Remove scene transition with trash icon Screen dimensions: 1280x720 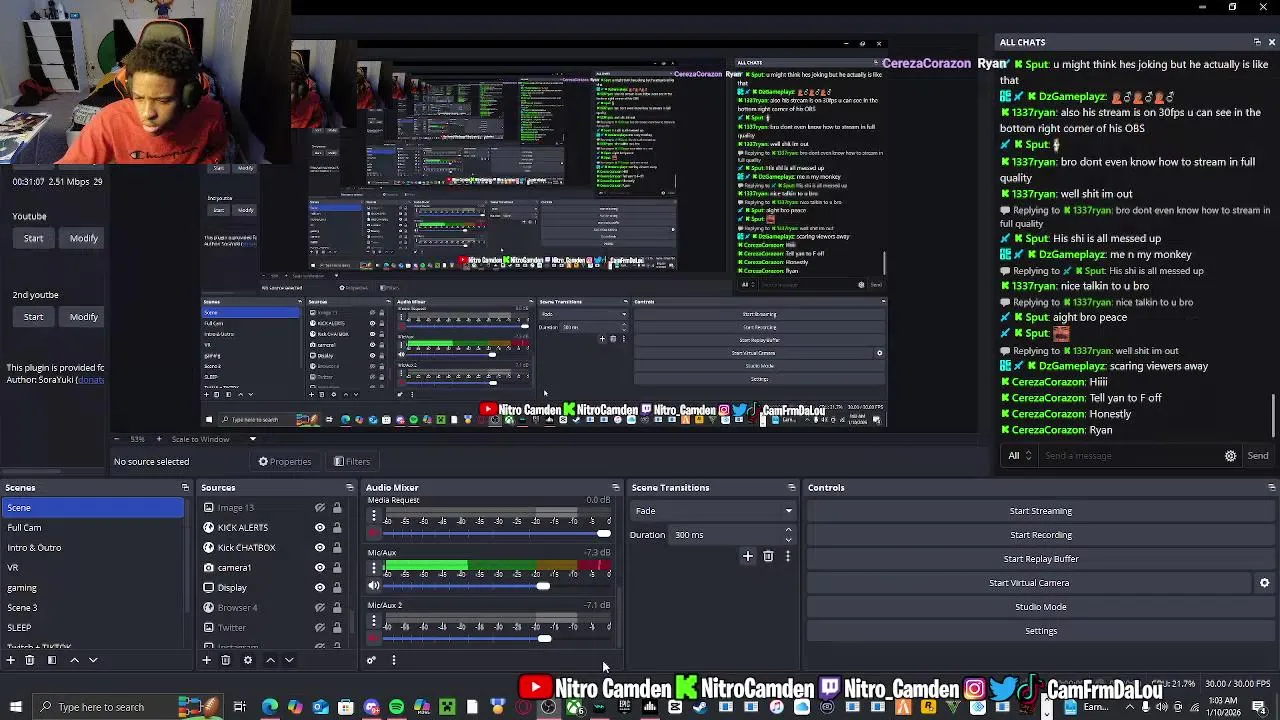pyautogui.click(x=768, y=556)
